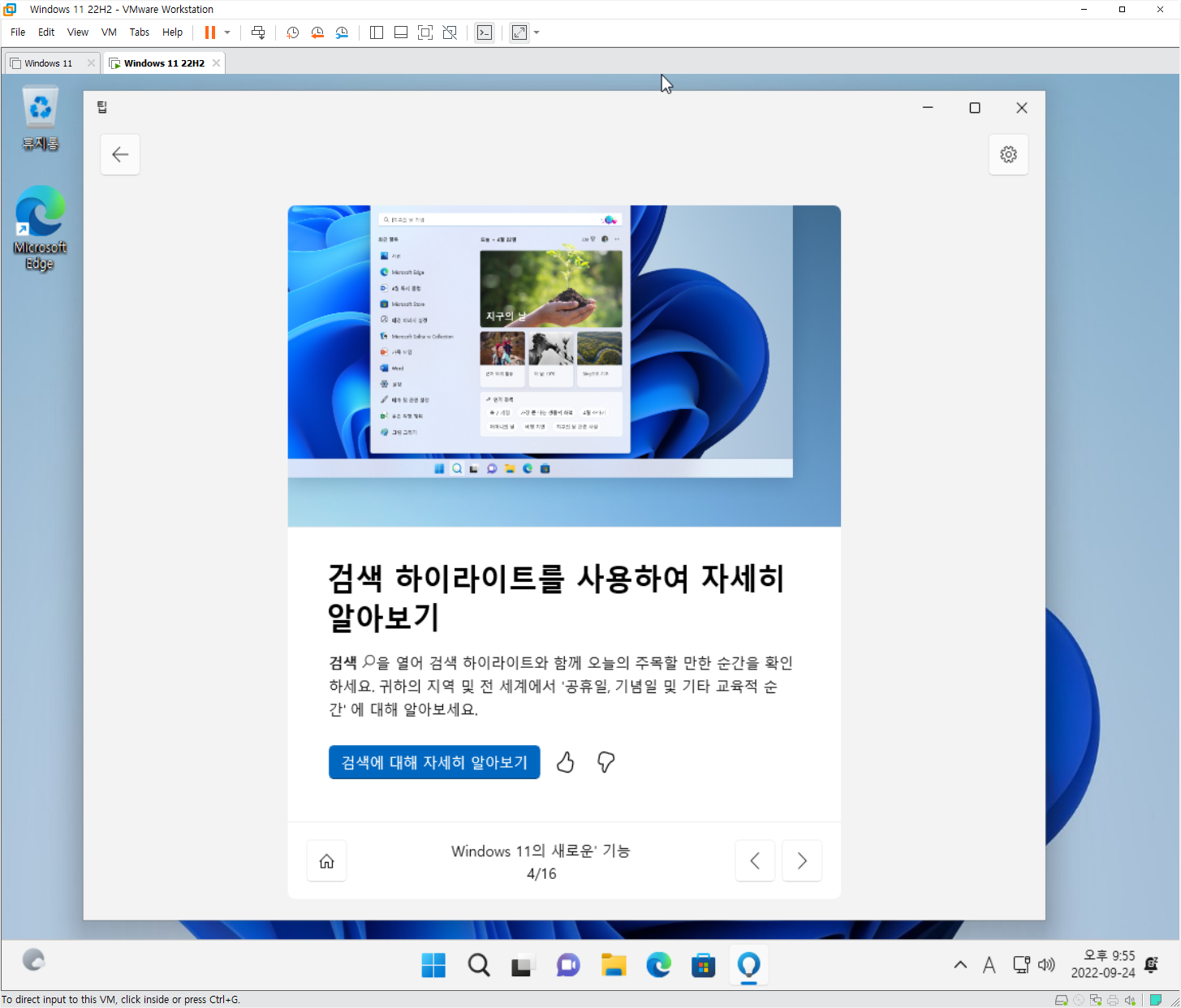Open the Windows Start menu
1181x1008 pixels.
click(433, 965)
